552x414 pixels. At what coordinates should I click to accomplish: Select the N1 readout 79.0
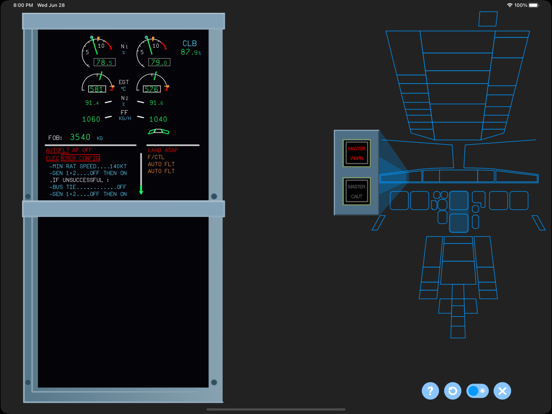[x=159, y=62]
